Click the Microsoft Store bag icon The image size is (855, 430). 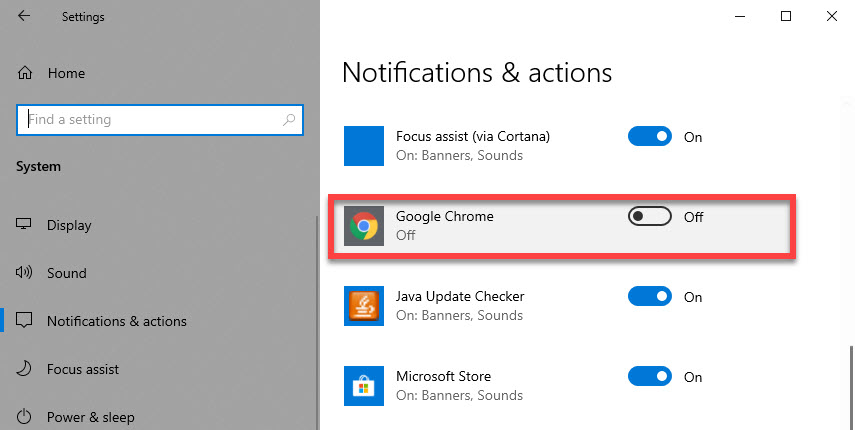(x=364, y=386)
